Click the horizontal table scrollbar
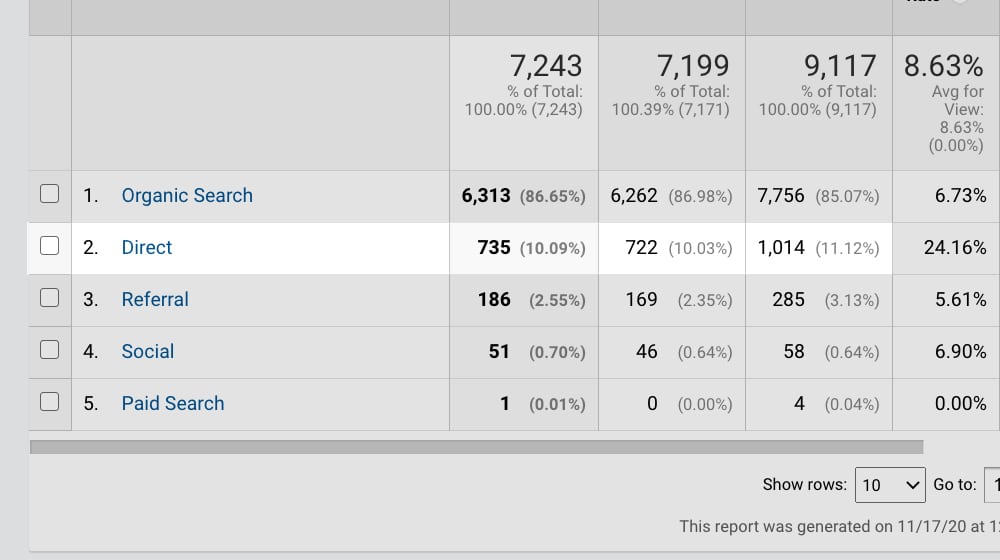The height and width of the screenshot is (560, 1000). click(x=476, y=447)
